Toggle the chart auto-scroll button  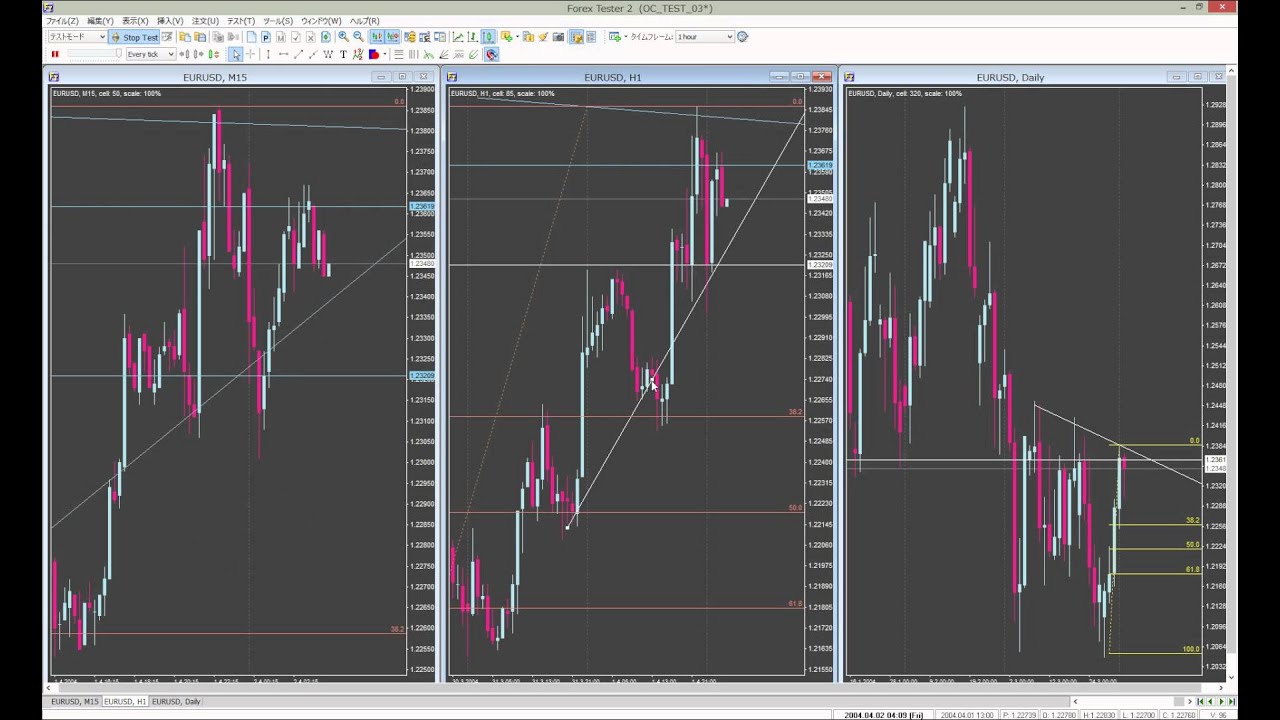[x=377, y=37]
